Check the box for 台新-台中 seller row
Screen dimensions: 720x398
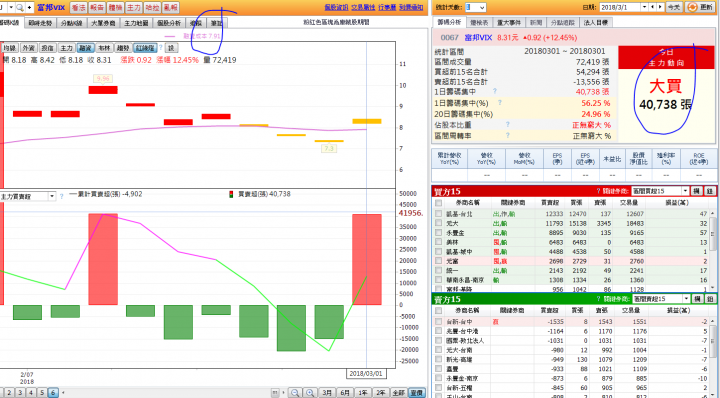439,322
